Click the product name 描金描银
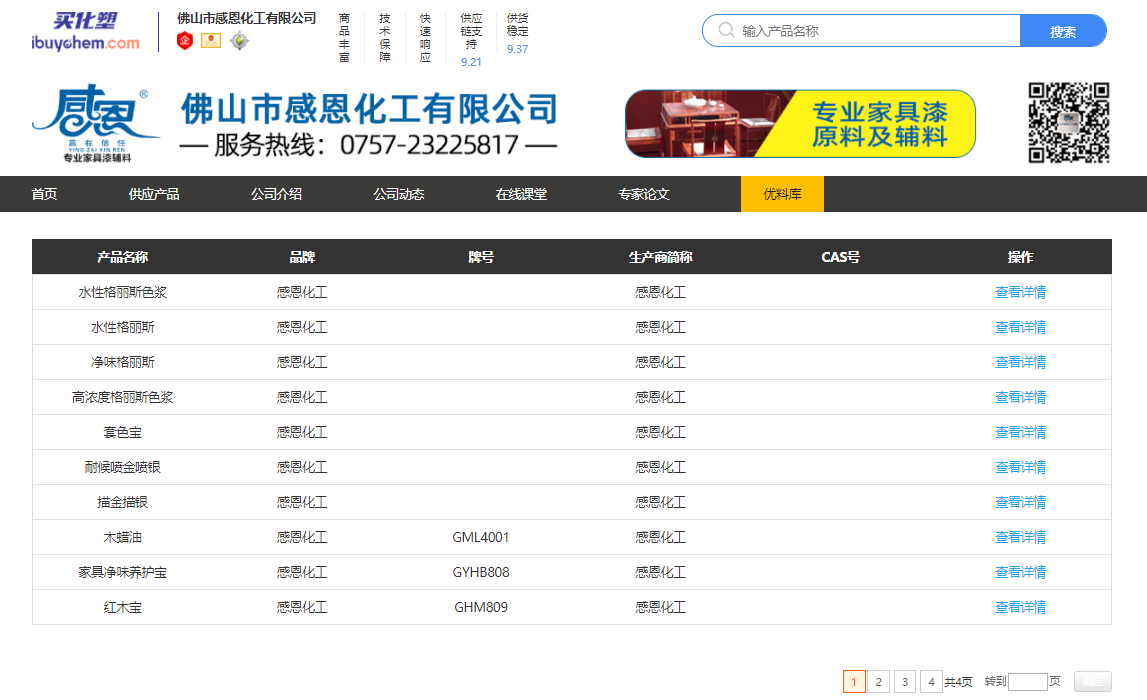1147x700 pixels. point(122,502)
